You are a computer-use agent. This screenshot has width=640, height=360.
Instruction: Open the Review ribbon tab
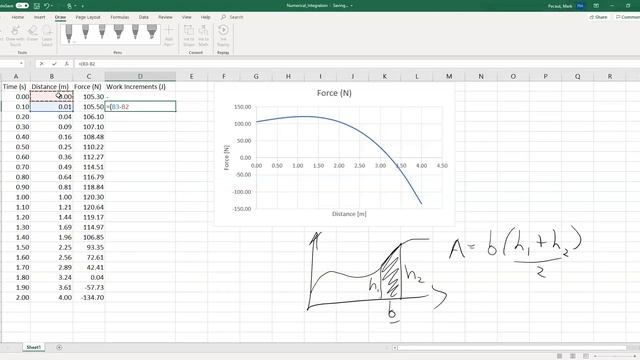(x=165, y=17)
